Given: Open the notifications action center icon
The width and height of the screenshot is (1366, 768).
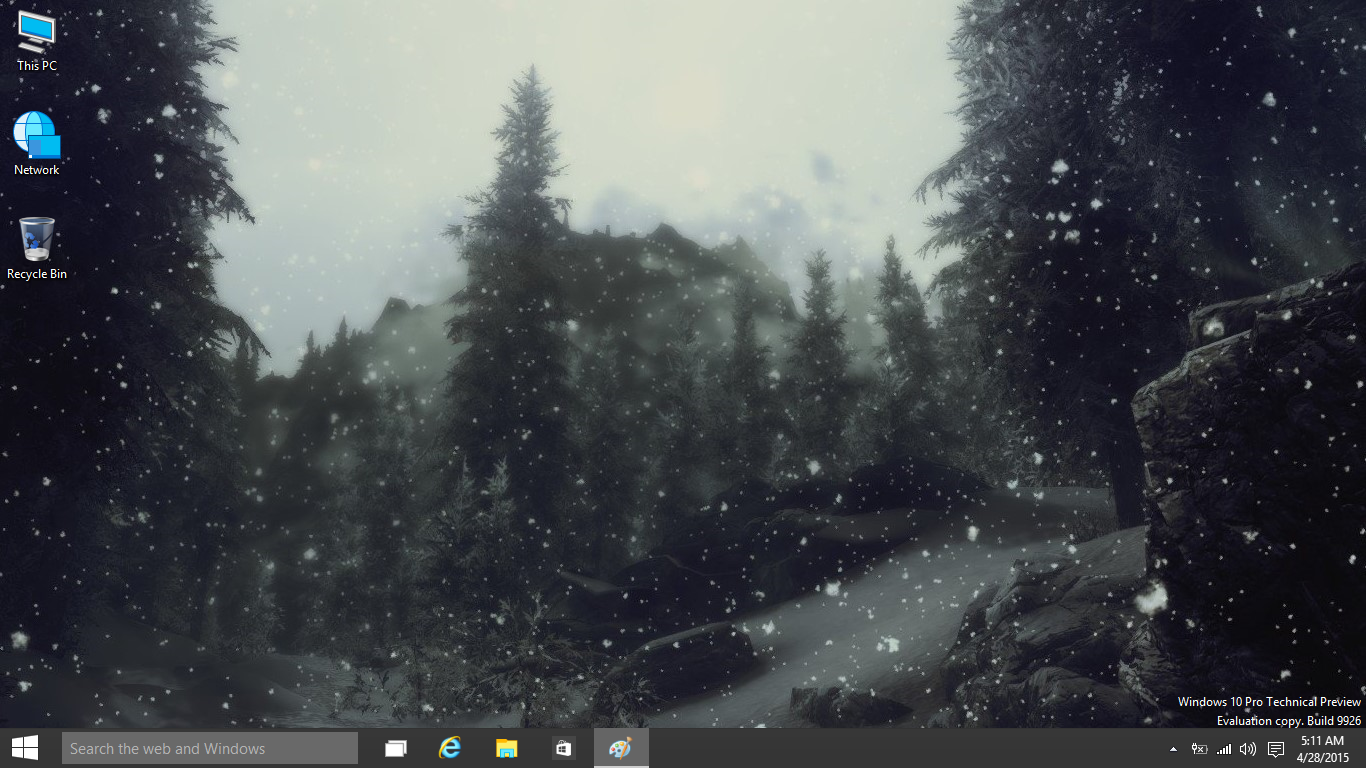Looking at the screenshot, I should [x=1276, y=749].
